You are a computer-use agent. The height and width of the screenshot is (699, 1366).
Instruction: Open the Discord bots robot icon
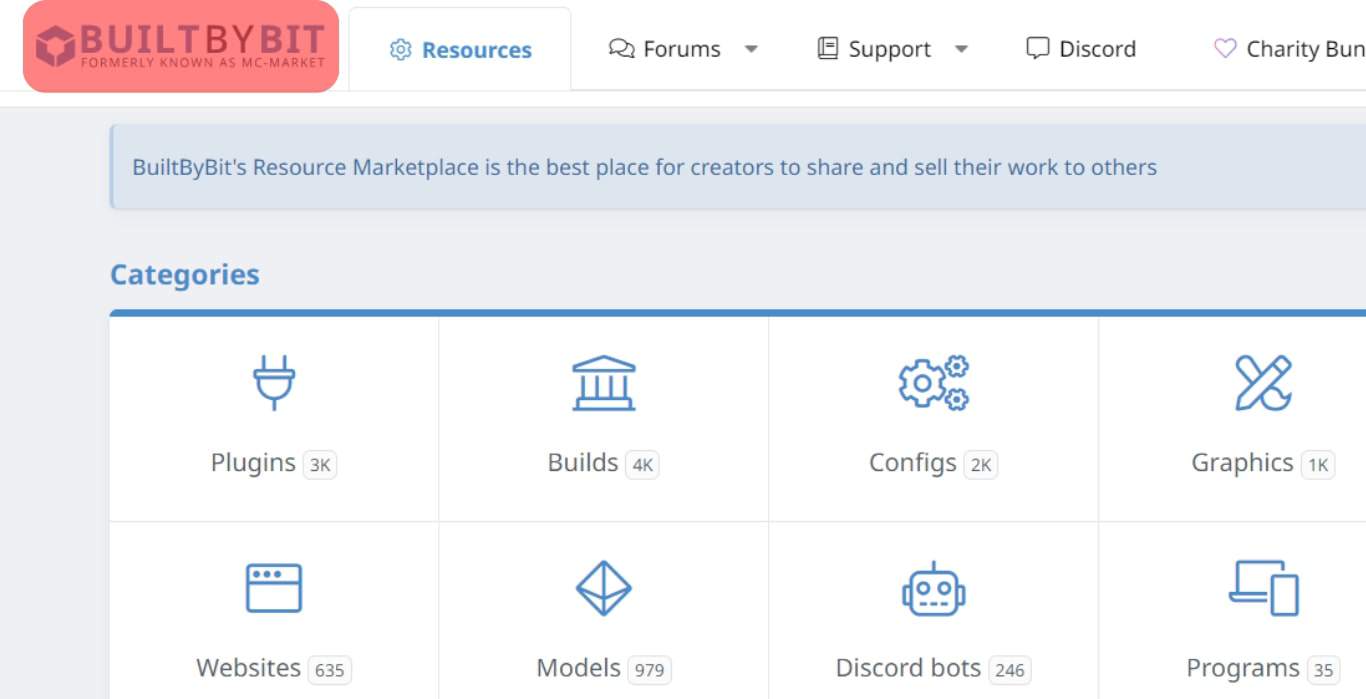pyautogui.click(x=932, y=589)
